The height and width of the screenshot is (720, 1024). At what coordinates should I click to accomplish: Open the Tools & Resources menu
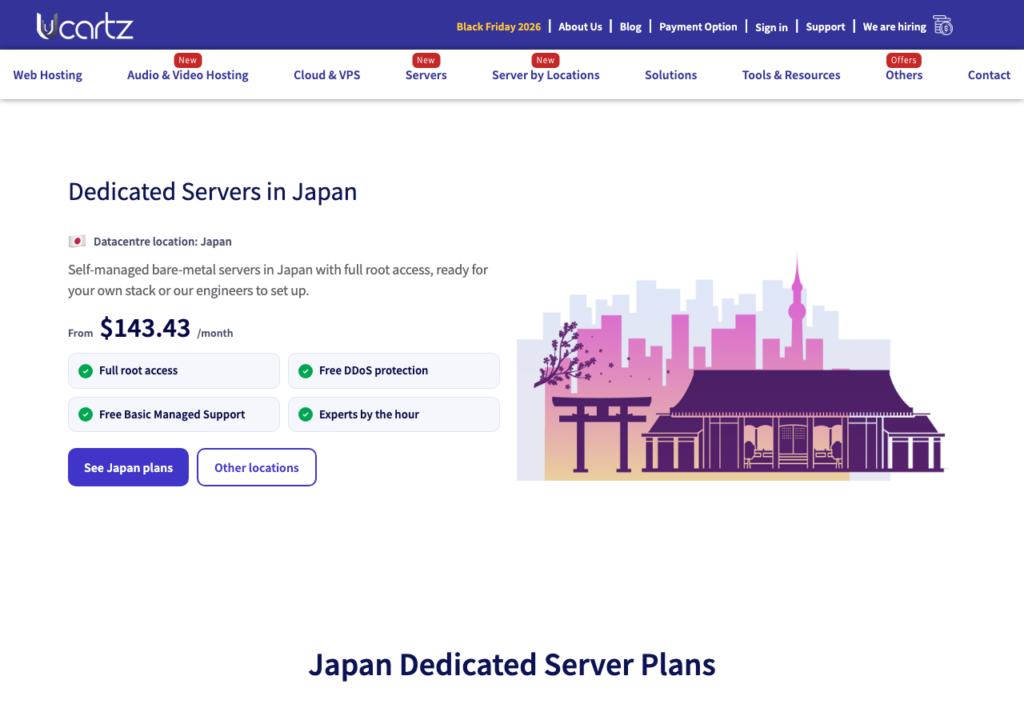coord(791,75)
